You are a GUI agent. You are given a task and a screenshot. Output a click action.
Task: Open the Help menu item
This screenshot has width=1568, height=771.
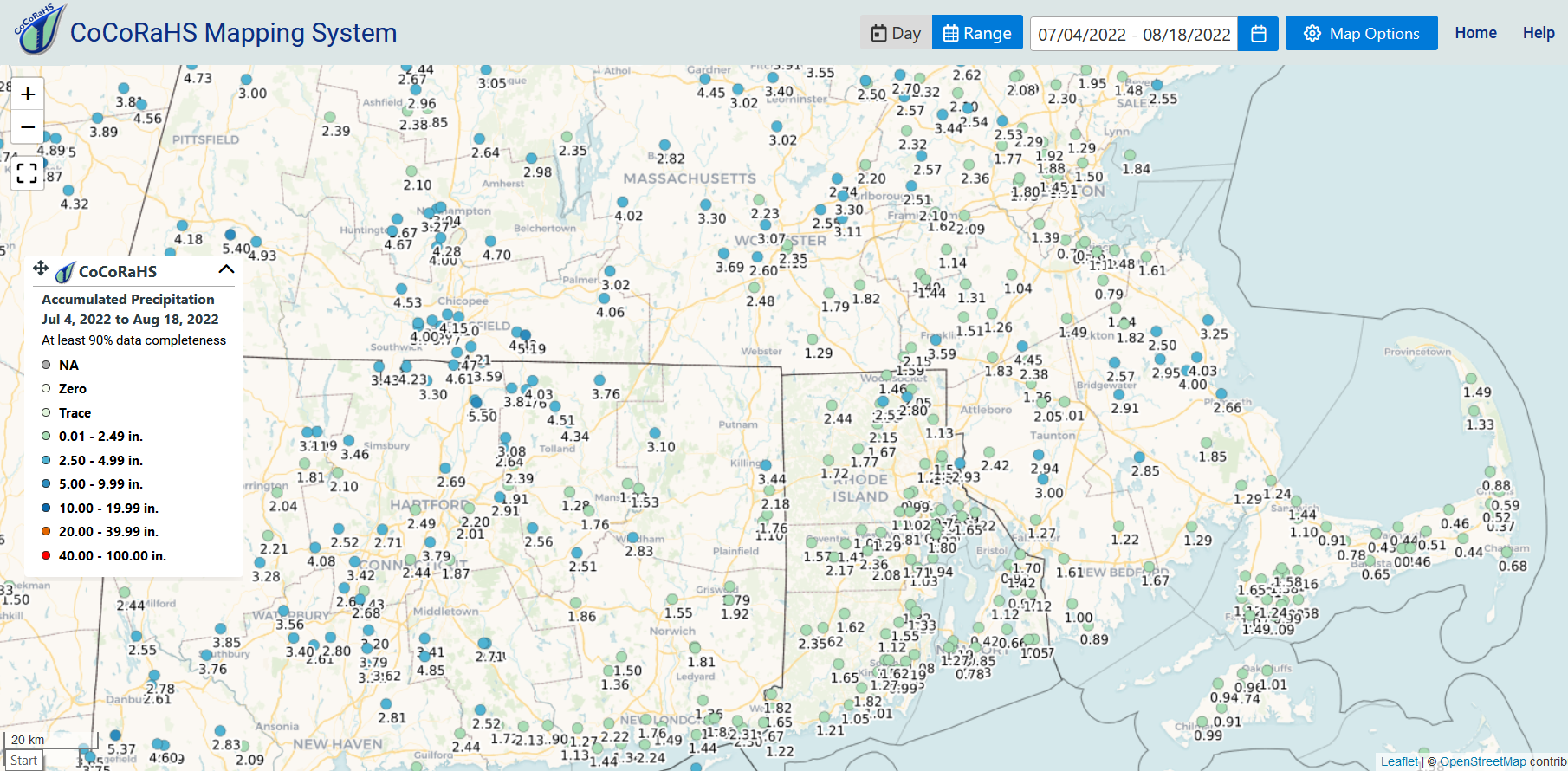tap(1539, 33)
